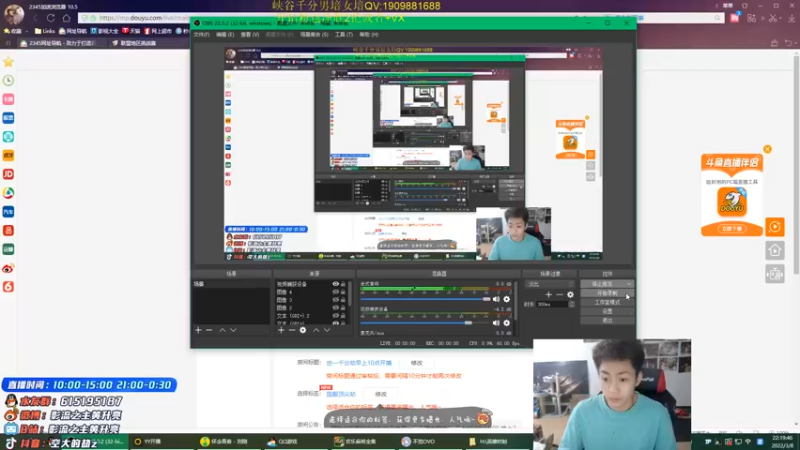Open the 文件(F) menu in OBS
Image resolution: width=800 pixels, height=450 pixels.
click(201, 35)
